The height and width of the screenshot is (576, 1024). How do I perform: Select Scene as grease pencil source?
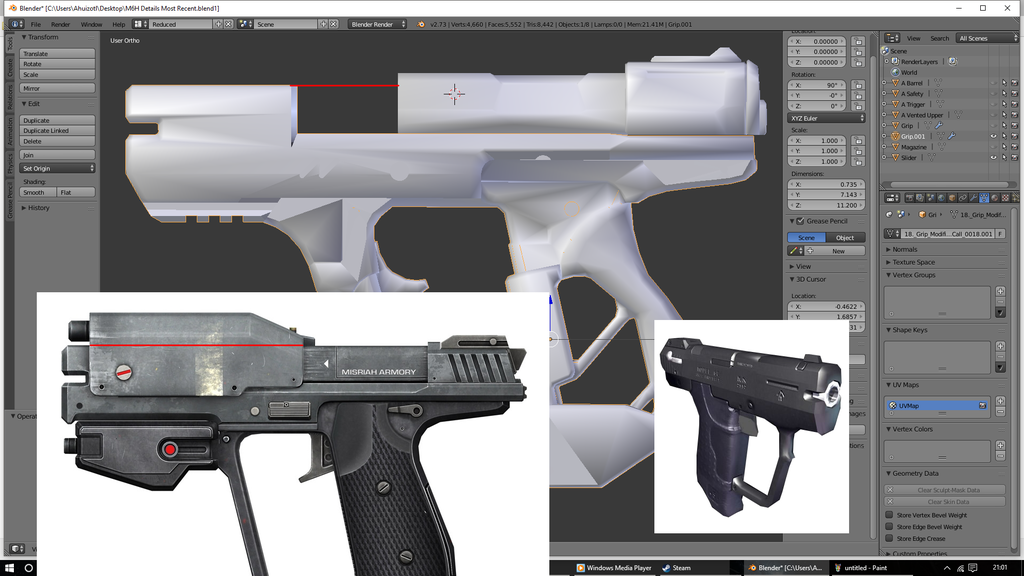point(807,238)
